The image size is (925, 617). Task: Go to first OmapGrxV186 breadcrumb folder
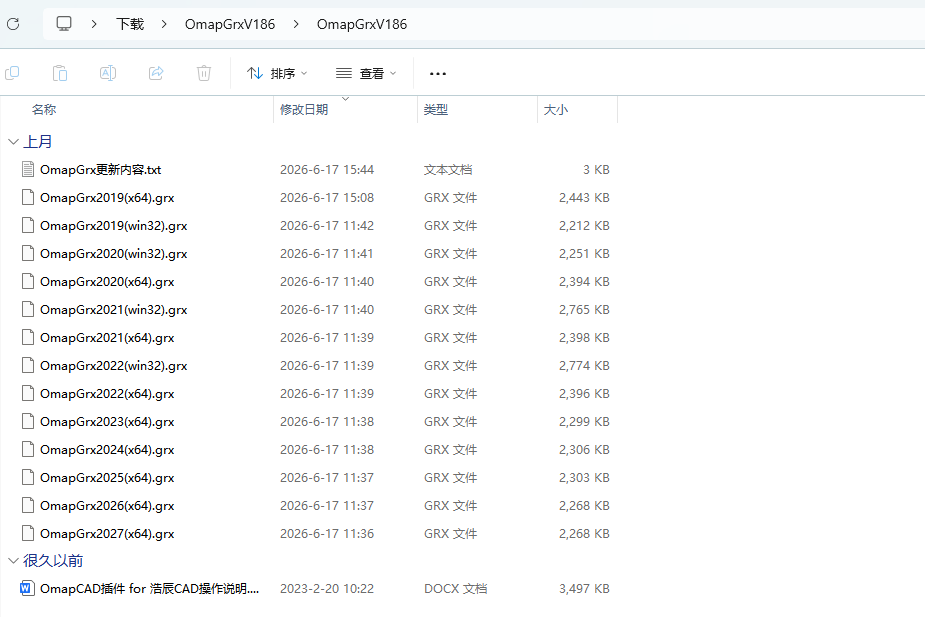tap(230, 24)
